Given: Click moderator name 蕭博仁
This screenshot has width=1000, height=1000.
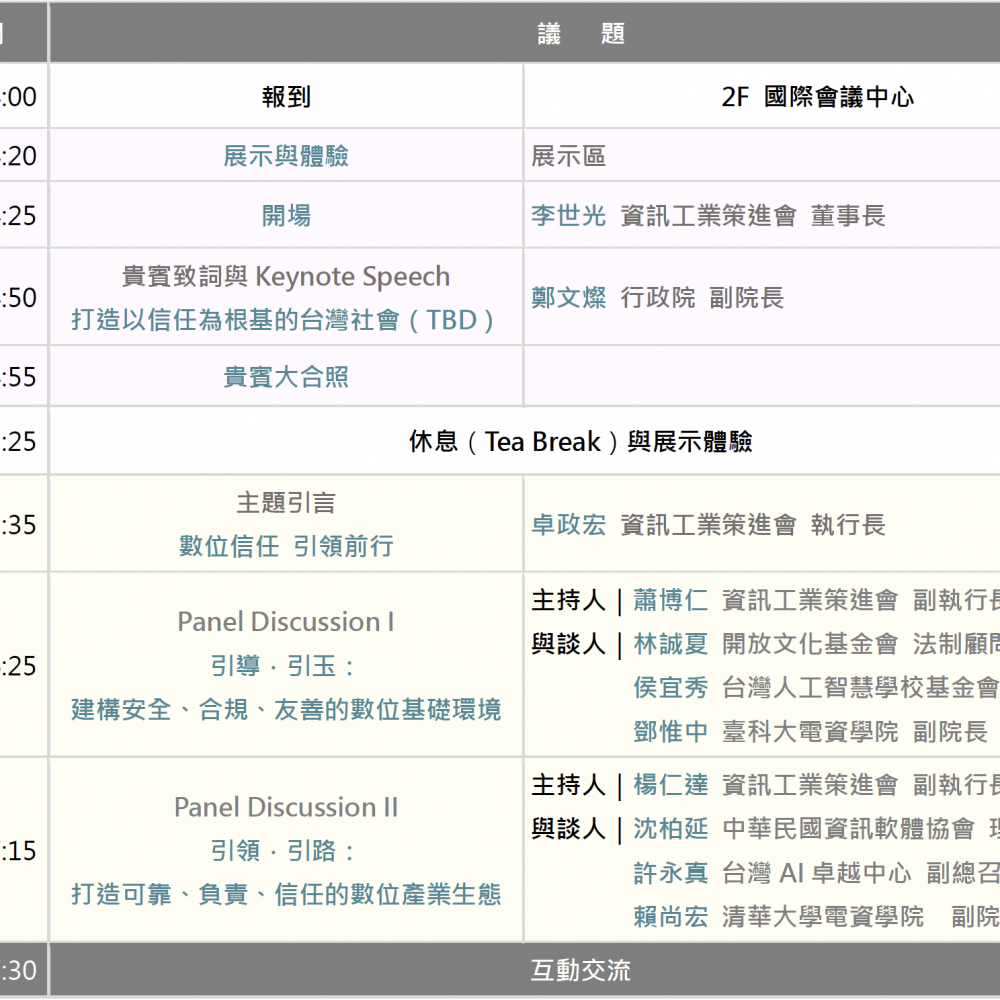Looking at the screenshot, I should pyautogui.click(x=670, y=600).
